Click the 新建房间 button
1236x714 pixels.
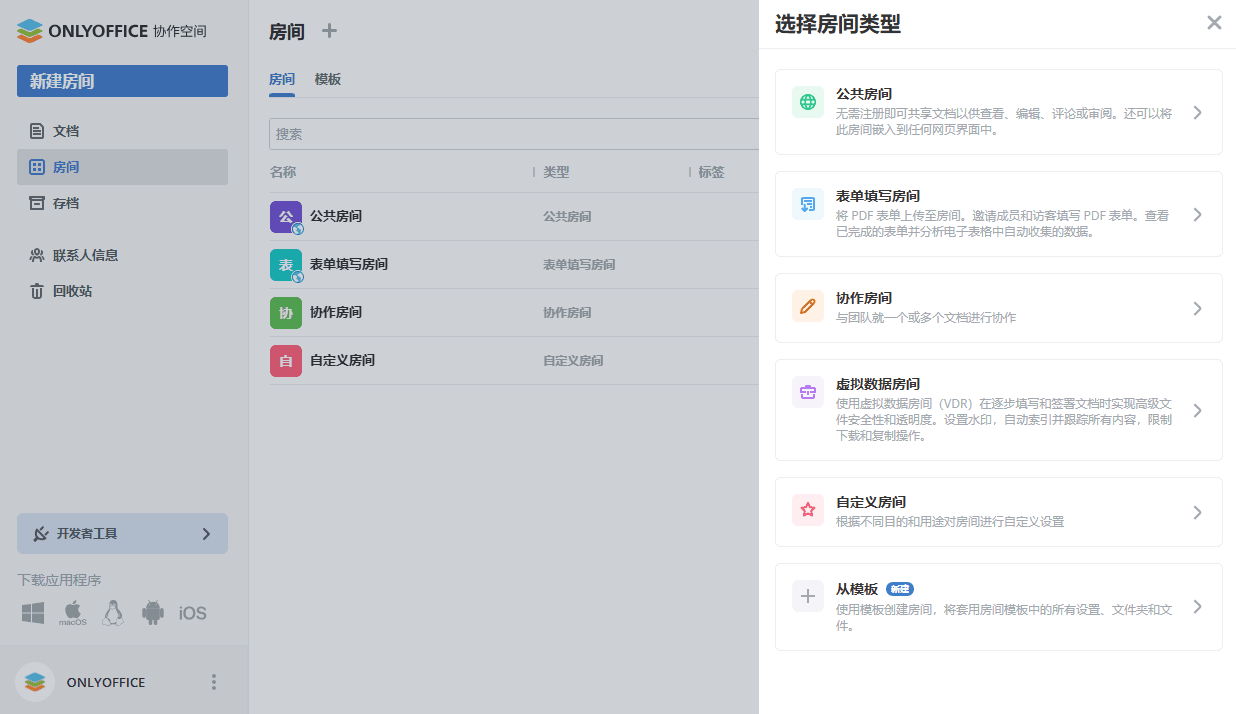click(x=122, y=81)
